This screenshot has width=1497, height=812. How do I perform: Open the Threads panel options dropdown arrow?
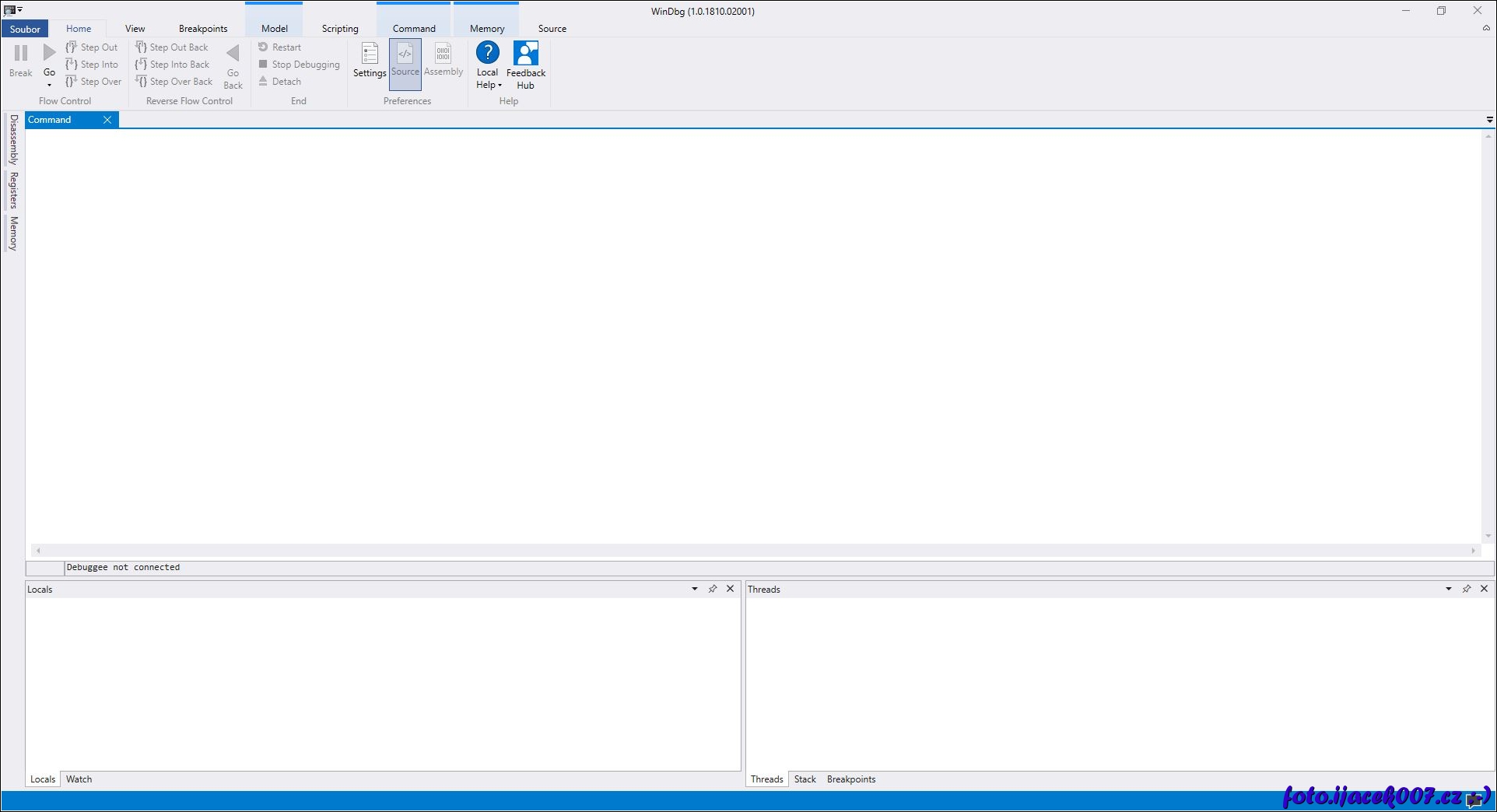click(1448, 589)
